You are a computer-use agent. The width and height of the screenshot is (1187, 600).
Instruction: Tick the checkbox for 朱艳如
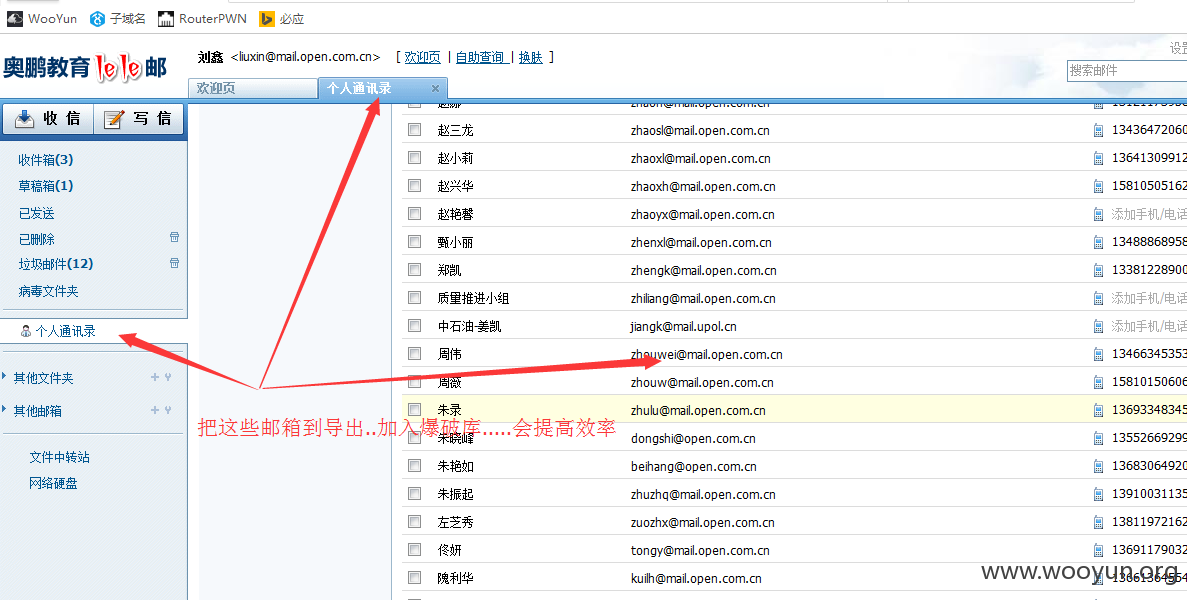click(x=414, y=465)
